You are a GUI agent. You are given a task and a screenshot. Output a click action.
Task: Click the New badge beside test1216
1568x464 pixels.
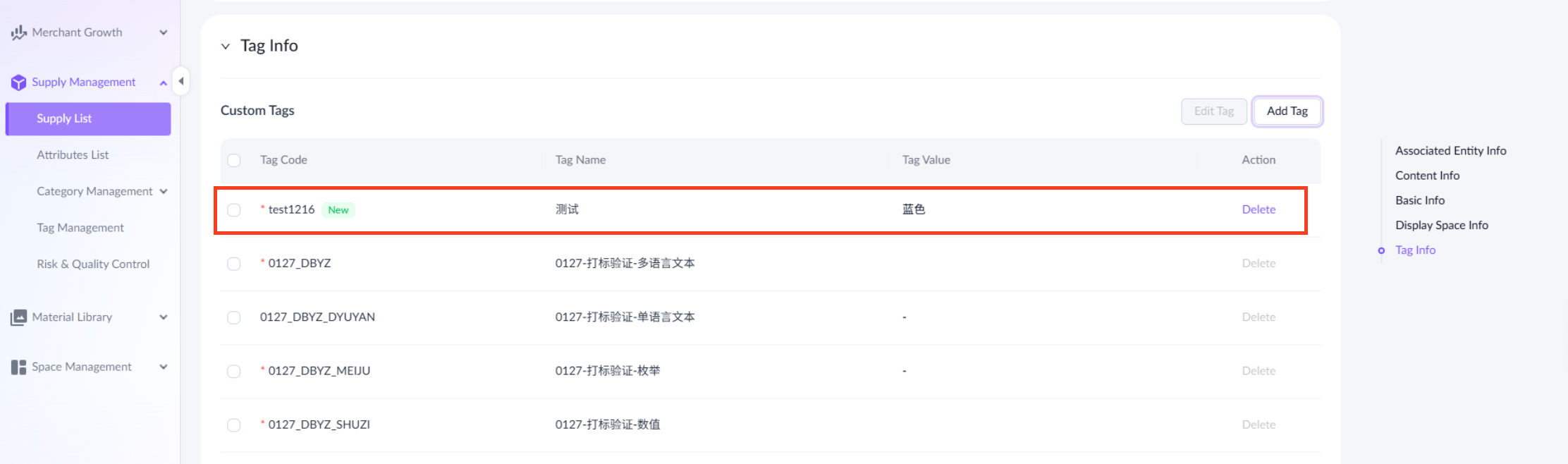coord(338,209)
